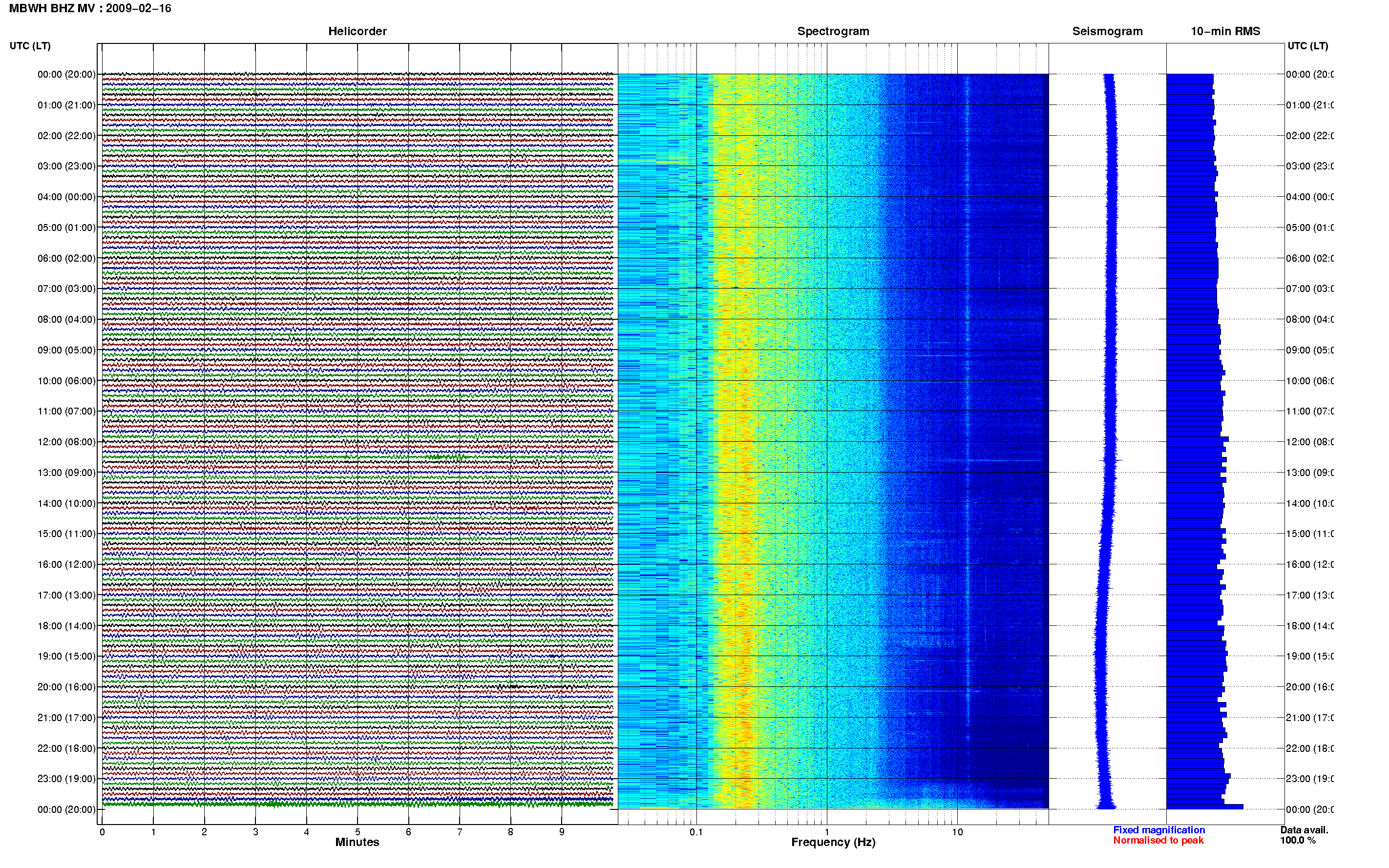The image size is (1389, 868).
Task: Click the 'Spectrogram' panel heading
Action: point(833,32)
